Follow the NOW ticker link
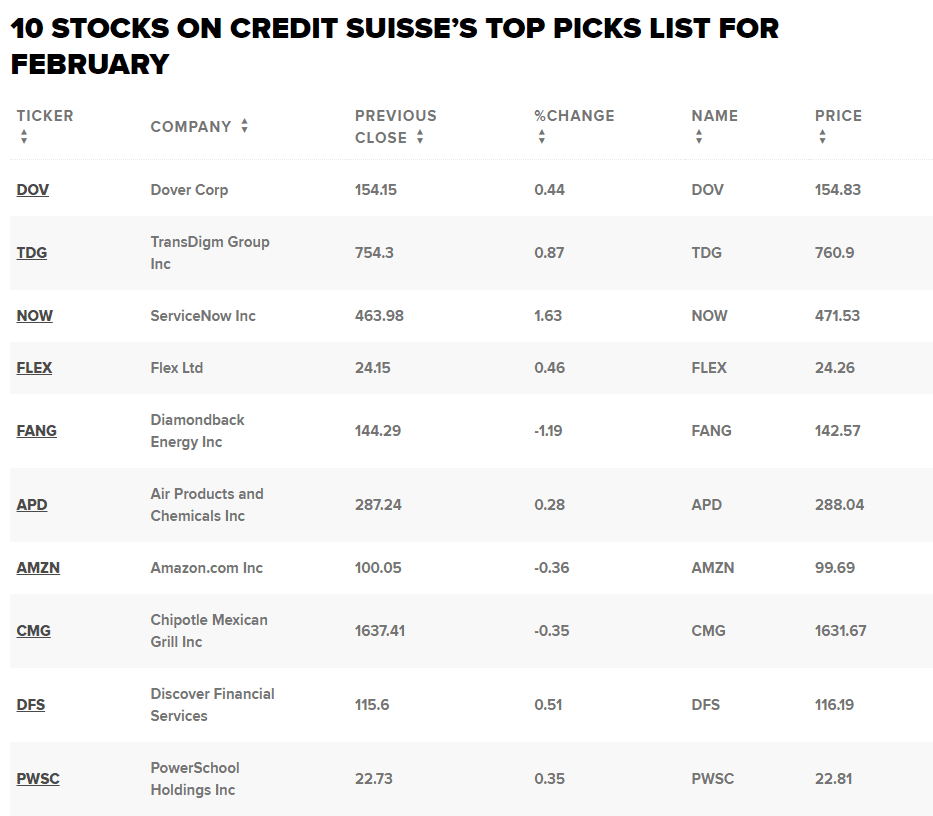This screenshot has width=933, height=816. [35, 315]
